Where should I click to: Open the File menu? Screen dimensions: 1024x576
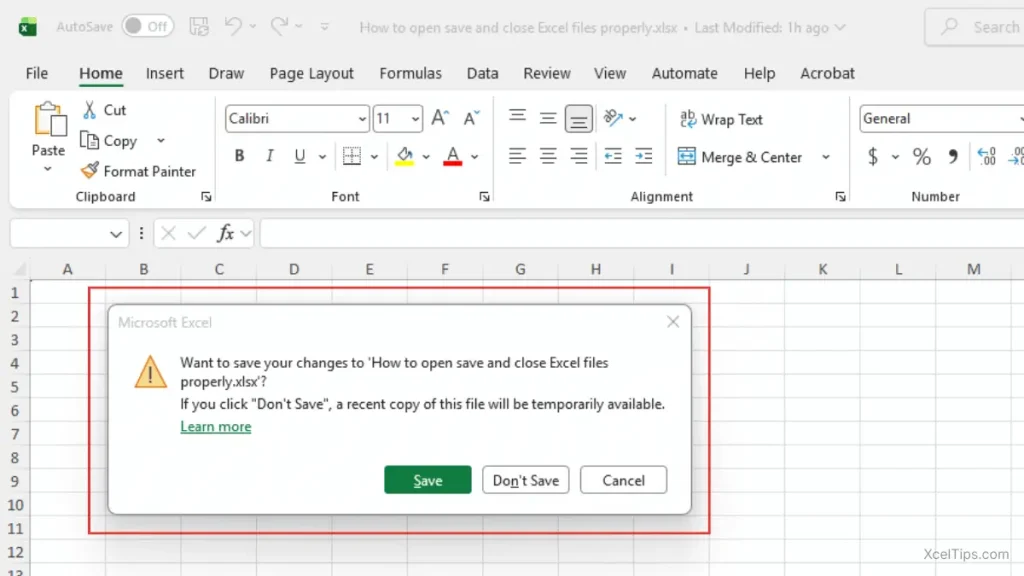(36, 73)
